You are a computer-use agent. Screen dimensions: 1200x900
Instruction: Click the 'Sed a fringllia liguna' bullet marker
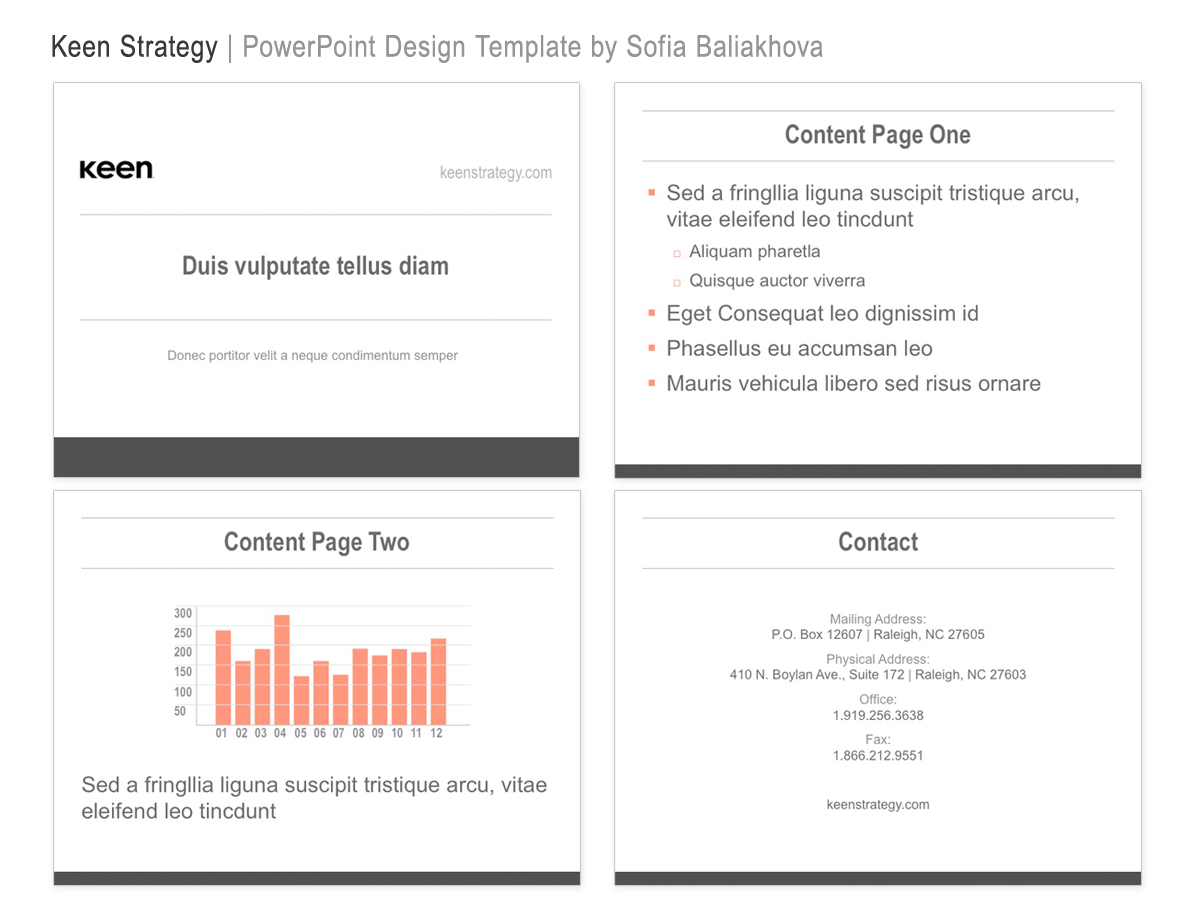click(651, 191)
